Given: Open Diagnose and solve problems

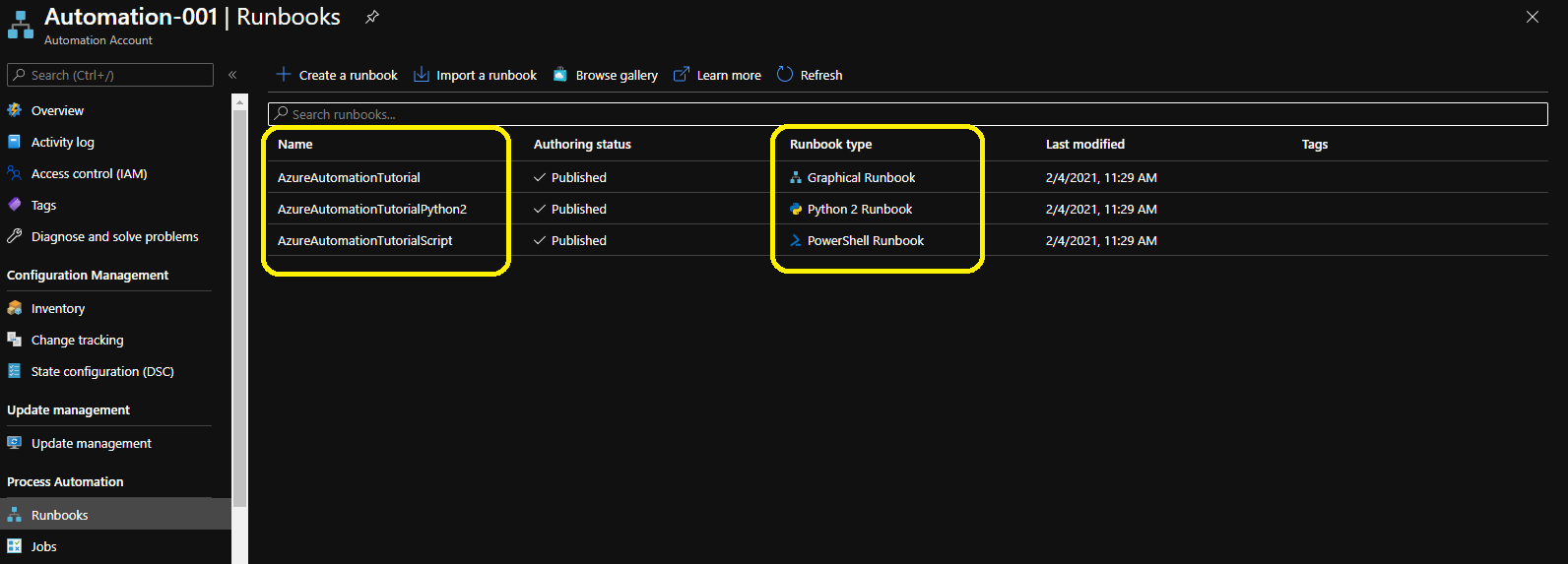Looking at the screenshot, I should pos(115,236).
